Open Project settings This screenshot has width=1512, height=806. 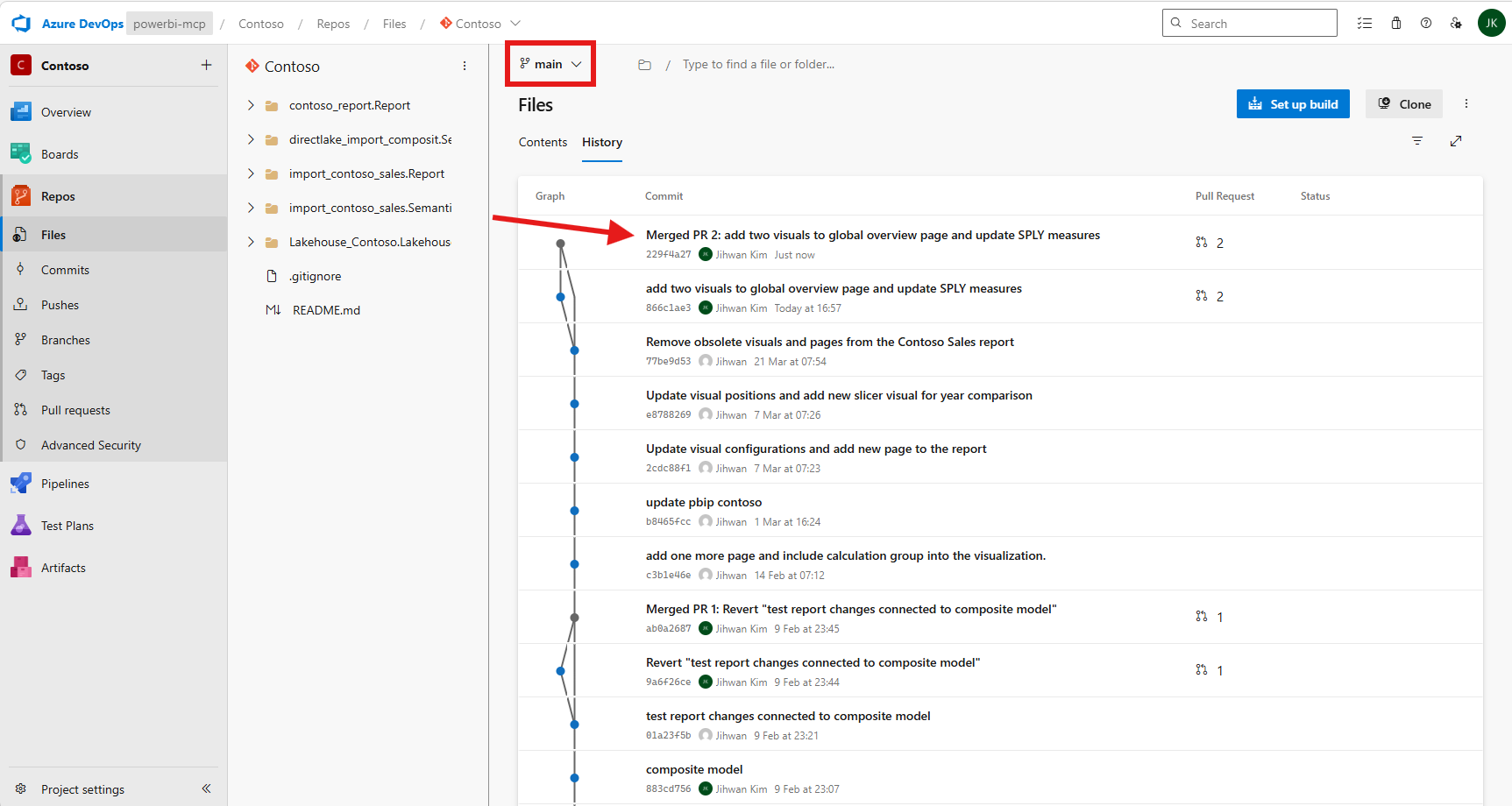(83, 789)
